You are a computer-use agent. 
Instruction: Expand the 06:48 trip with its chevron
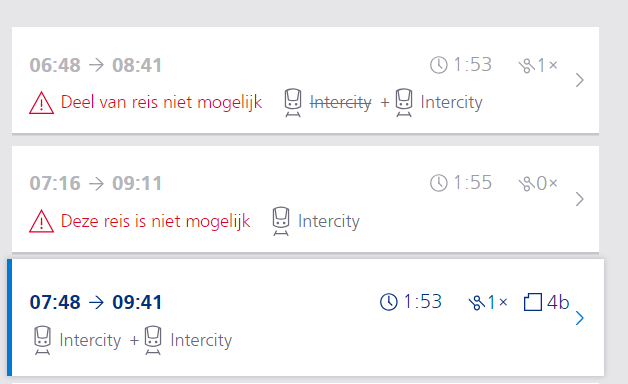coord(579,80)
